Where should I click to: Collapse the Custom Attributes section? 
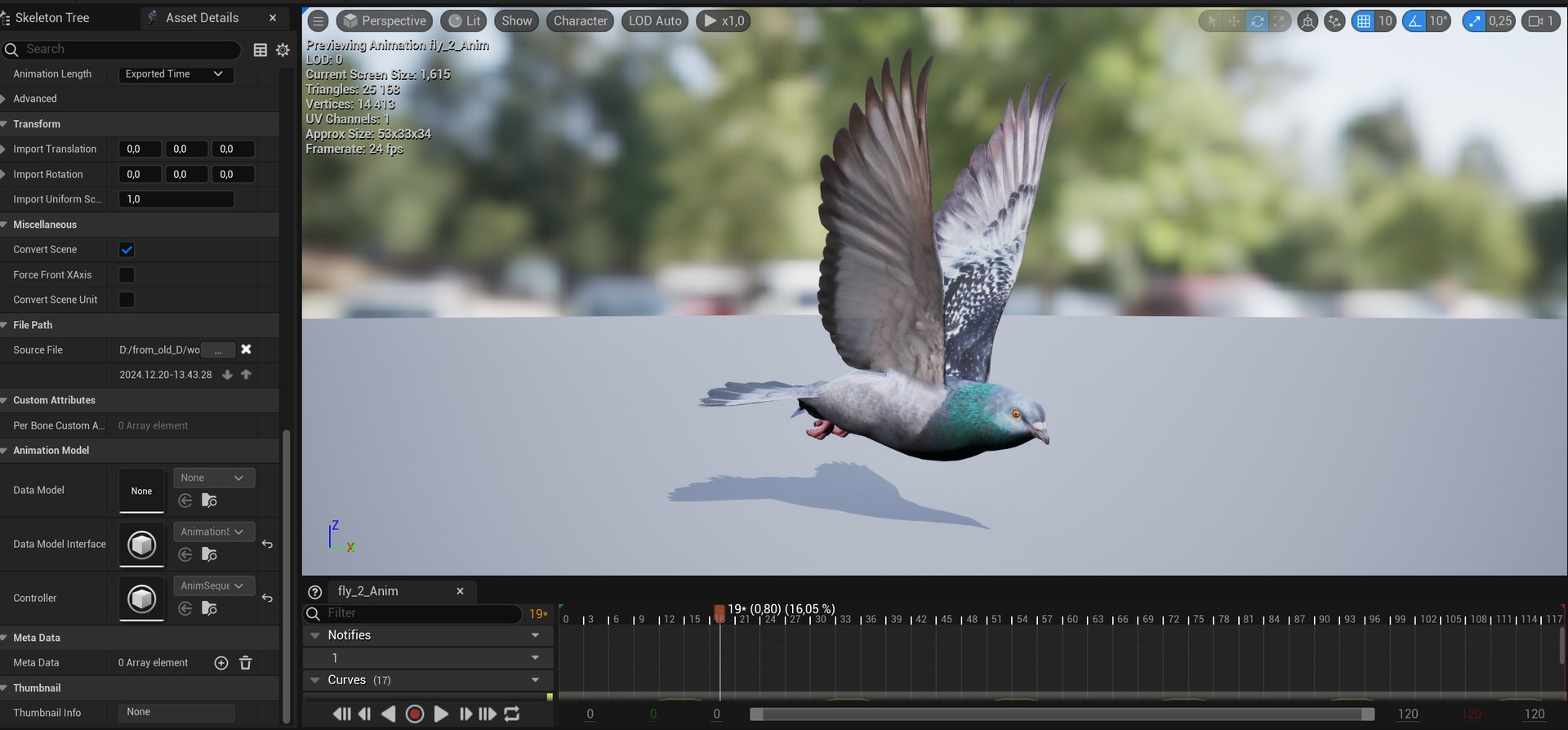click(5, 400)
